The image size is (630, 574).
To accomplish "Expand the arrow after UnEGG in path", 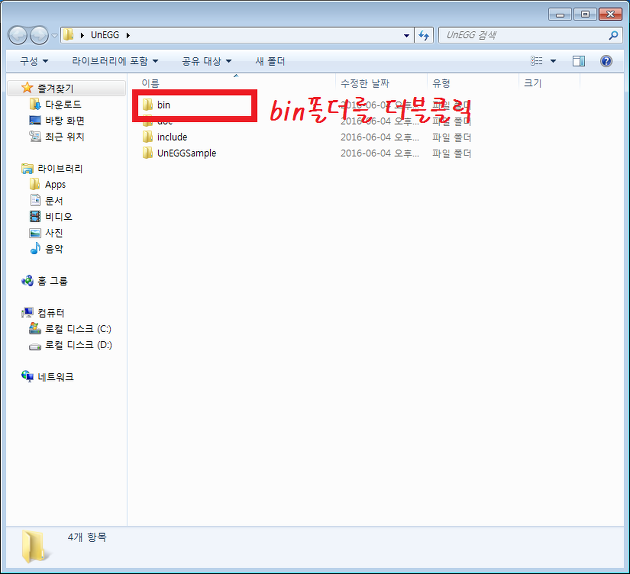I will [x=128, y=35].
